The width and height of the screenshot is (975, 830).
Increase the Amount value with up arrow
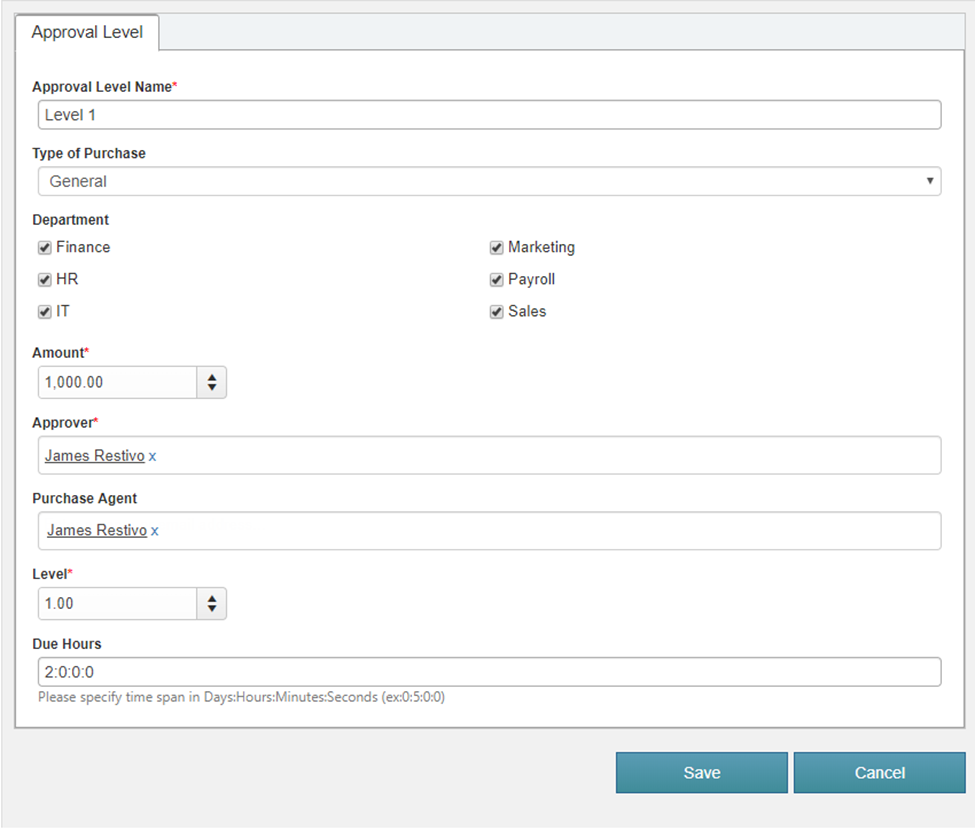coord(212,377)
